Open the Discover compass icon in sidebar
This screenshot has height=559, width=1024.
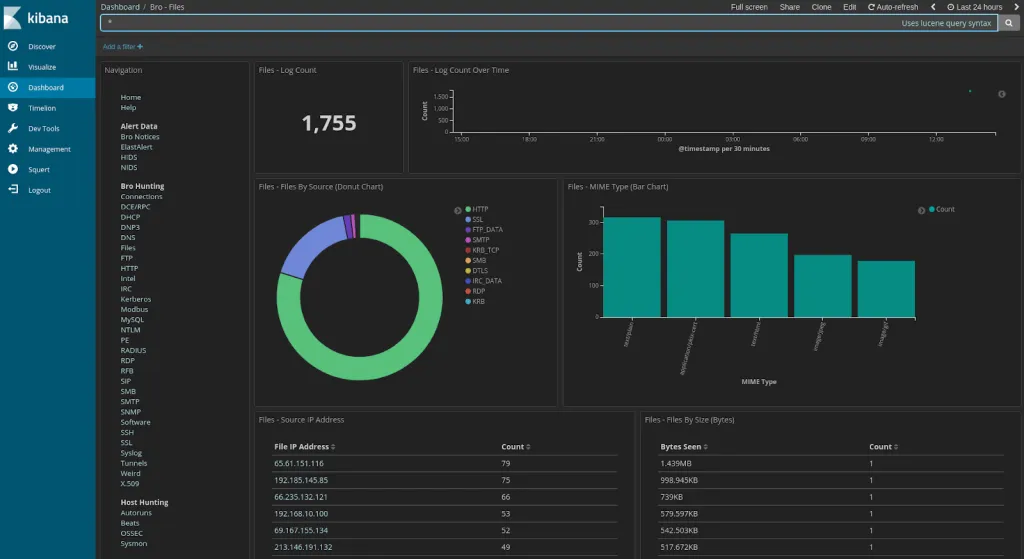coord(12,46)
